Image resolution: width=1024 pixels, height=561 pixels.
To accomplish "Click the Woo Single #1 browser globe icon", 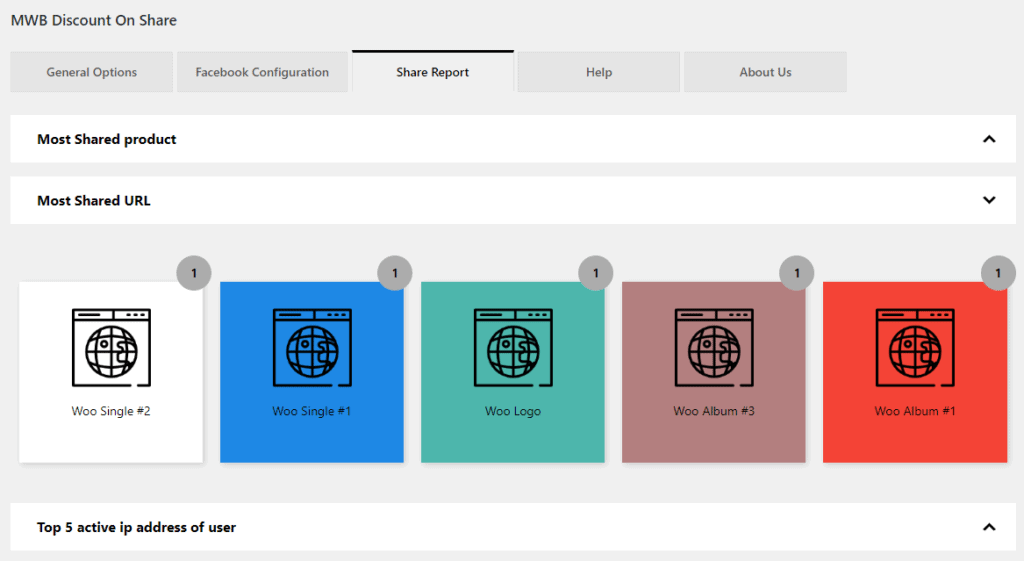I will click(312, 347).
